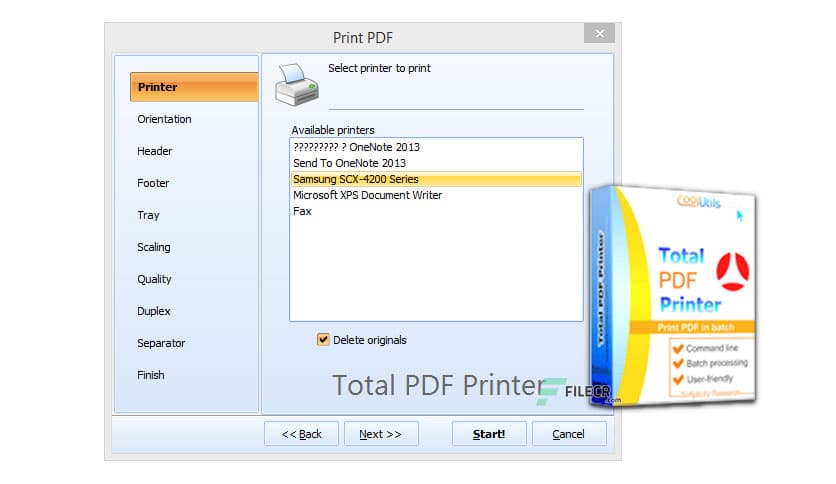
Task: Click the Total PDF Printer product box
Action: pyautogui.click(x=672, y=296)
